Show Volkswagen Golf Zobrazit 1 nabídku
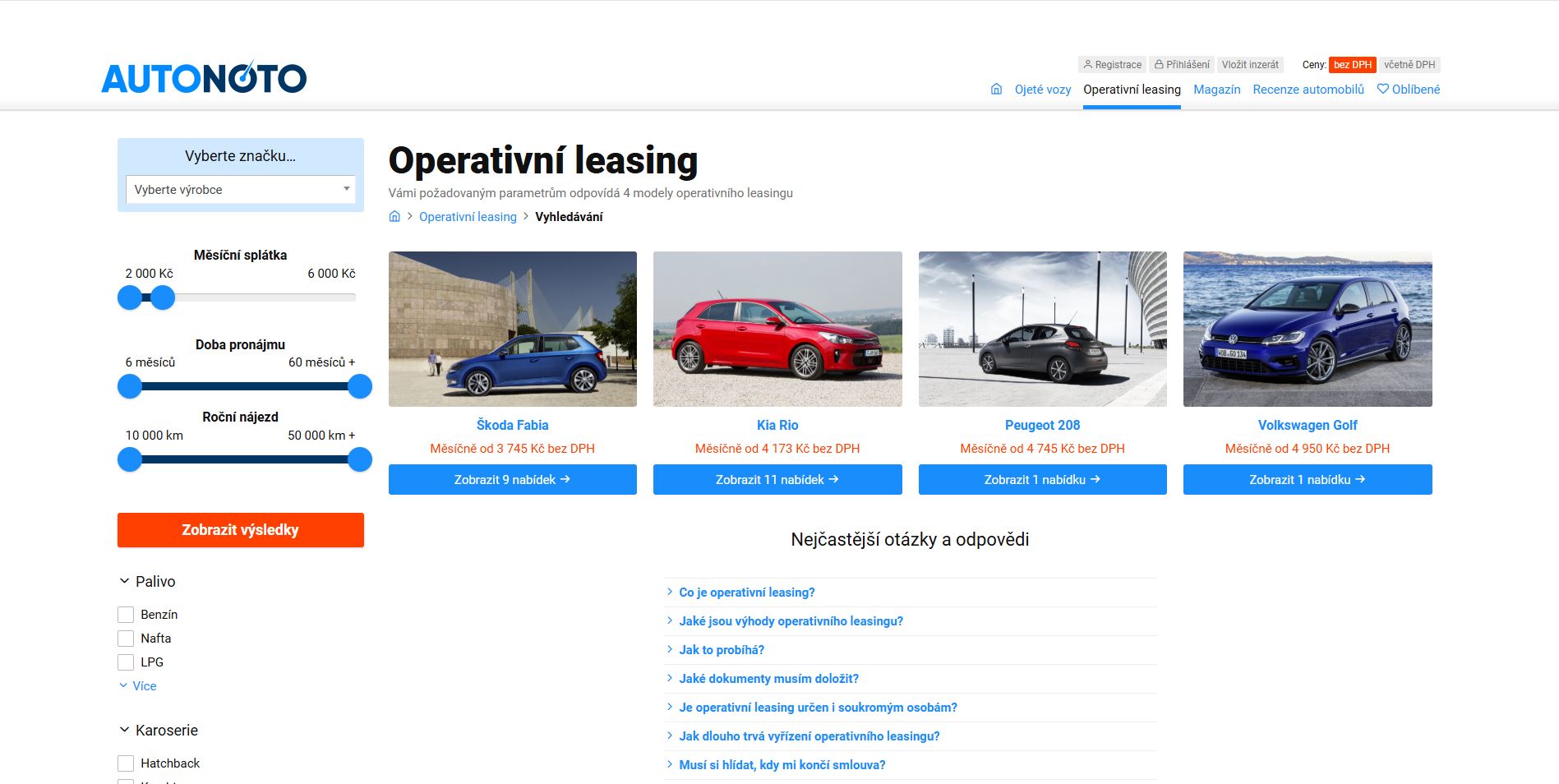 point(1308,479)
